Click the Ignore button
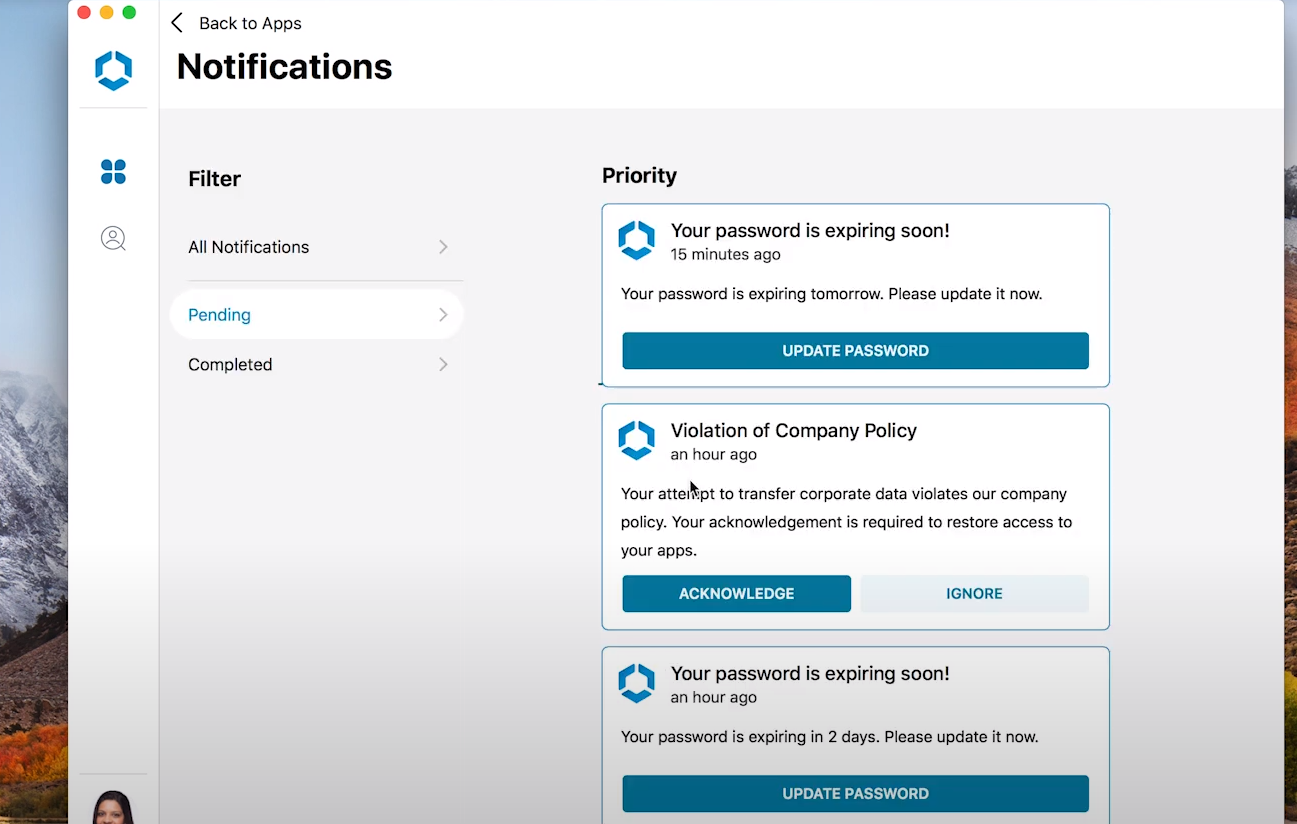 tap(973, 593)
